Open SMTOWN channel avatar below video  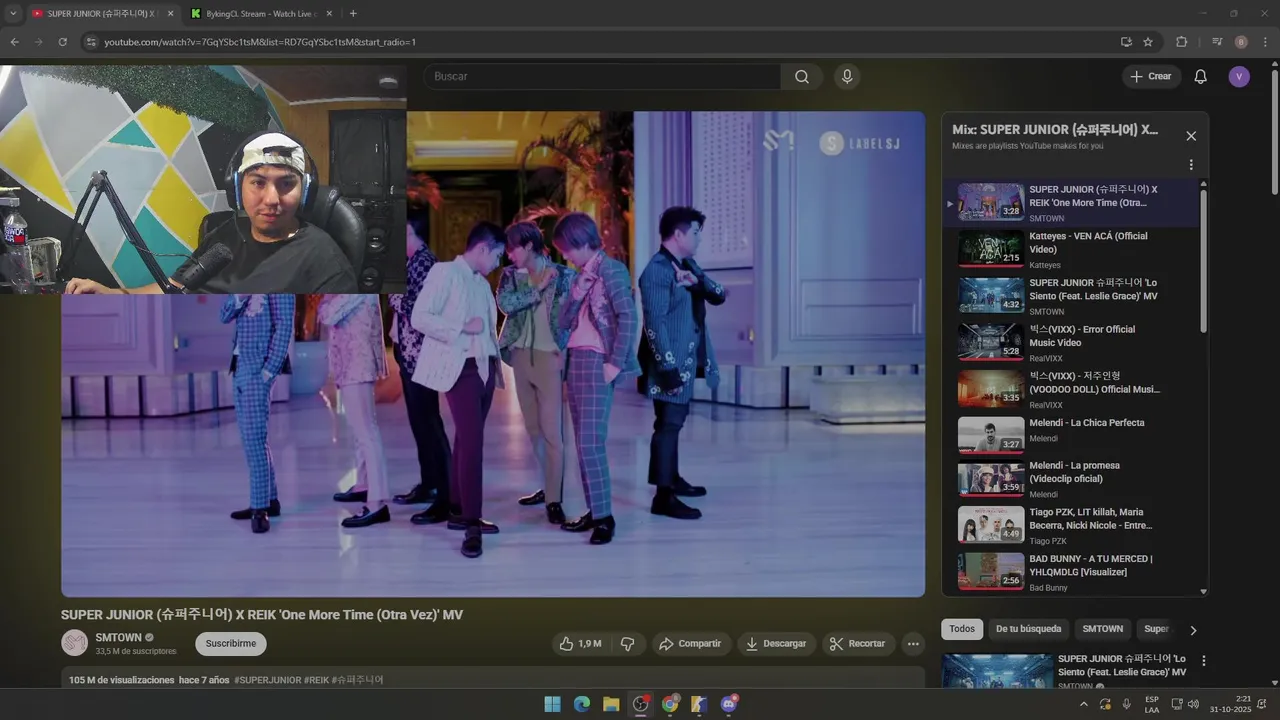[75, 643]
